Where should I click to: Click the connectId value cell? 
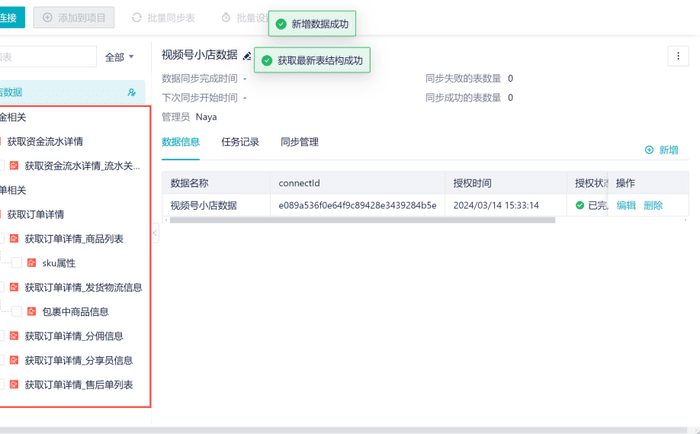point(358,205)
